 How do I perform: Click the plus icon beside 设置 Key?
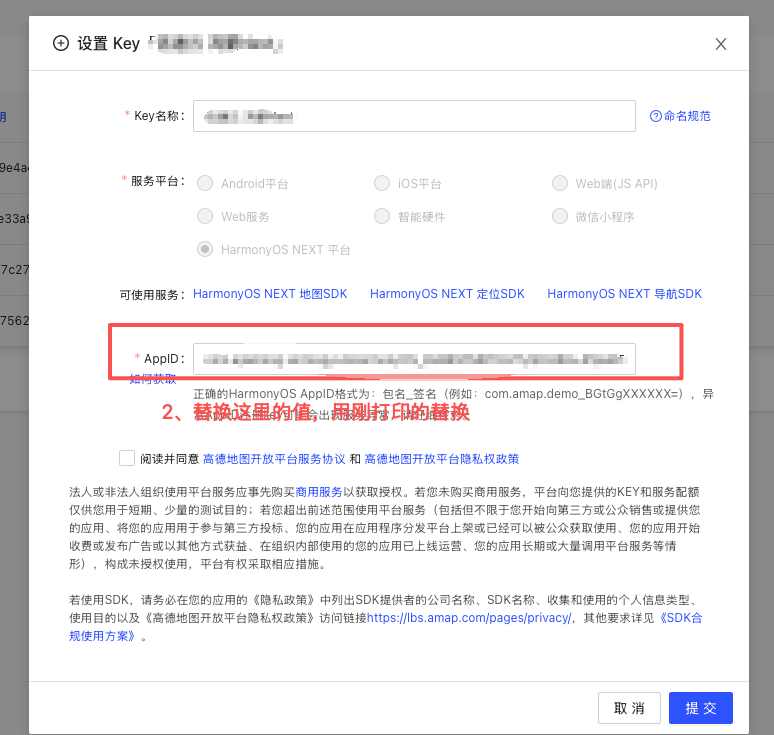pyautogui.click(x=61, y=43)
